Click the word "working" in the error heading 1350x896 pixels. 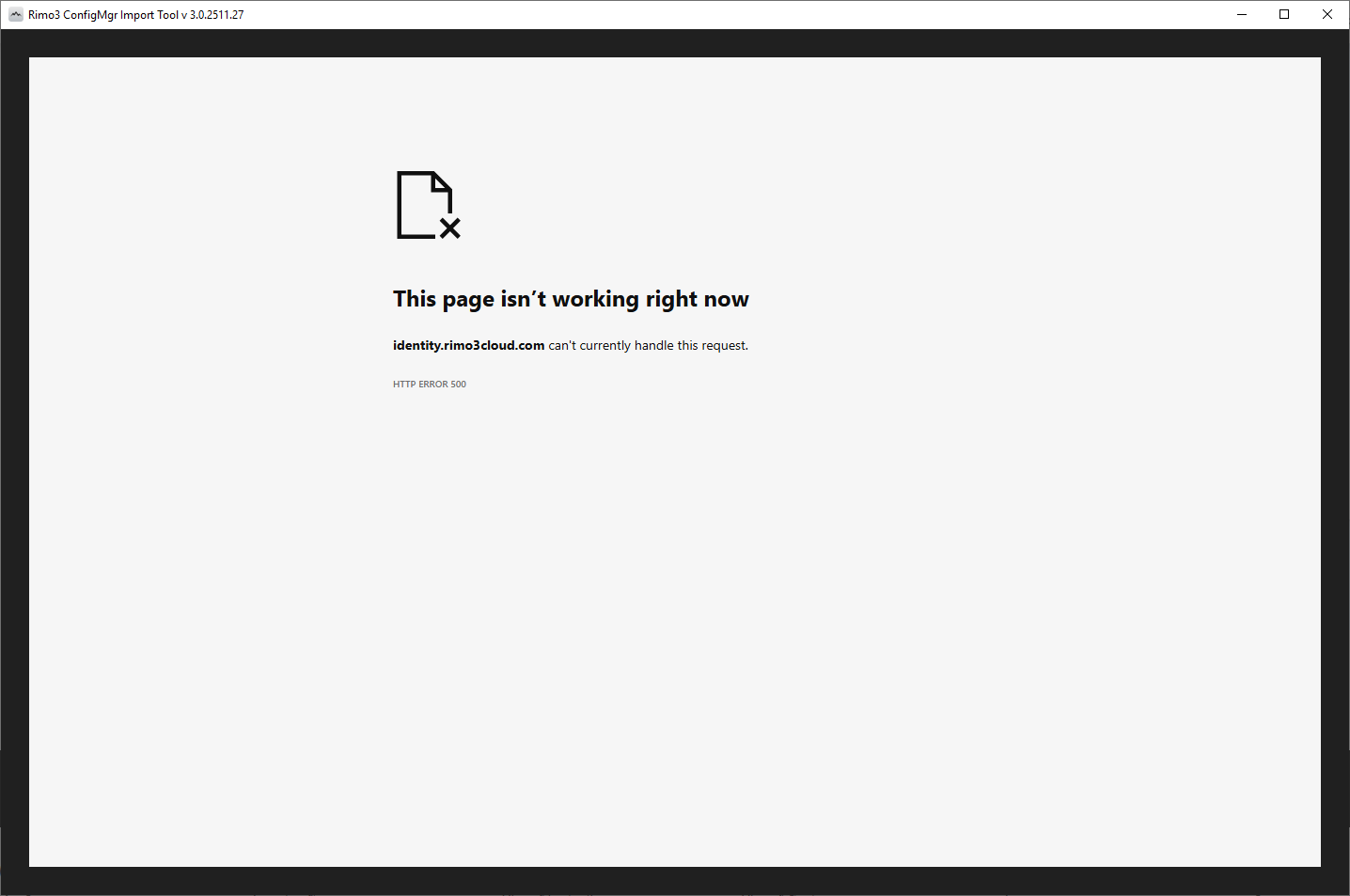pos(595,299)
